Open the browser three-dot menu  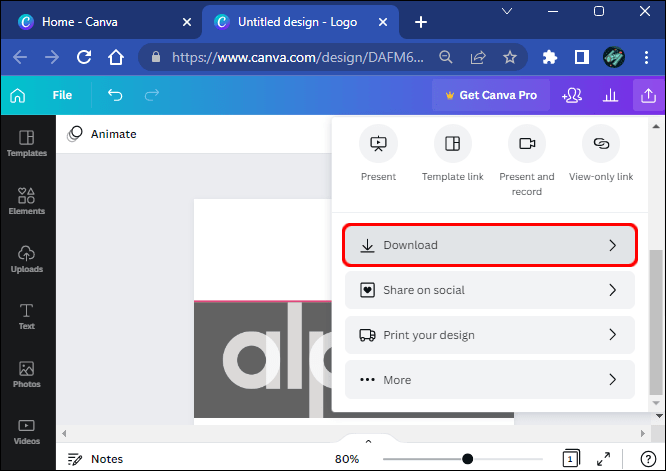646,57
